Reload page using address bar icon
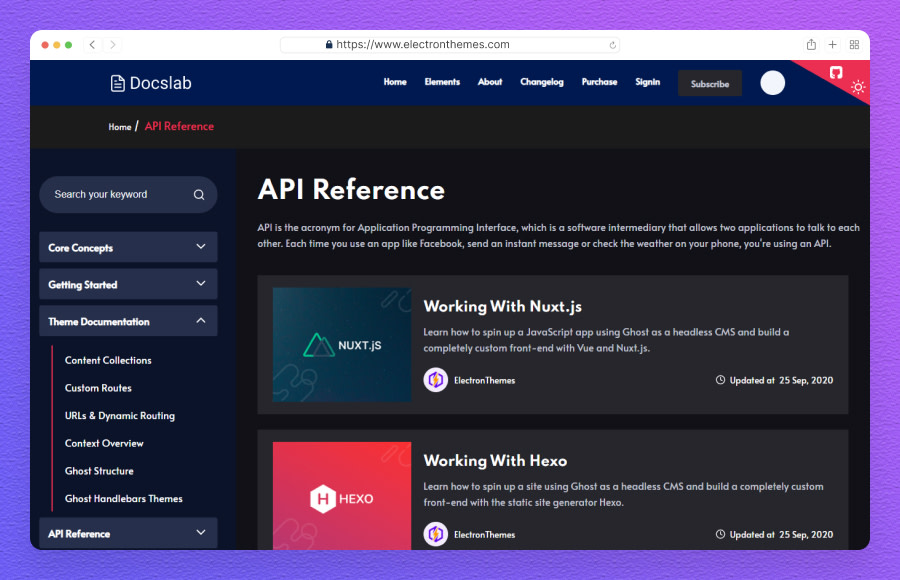 click(x=612, y=45)
